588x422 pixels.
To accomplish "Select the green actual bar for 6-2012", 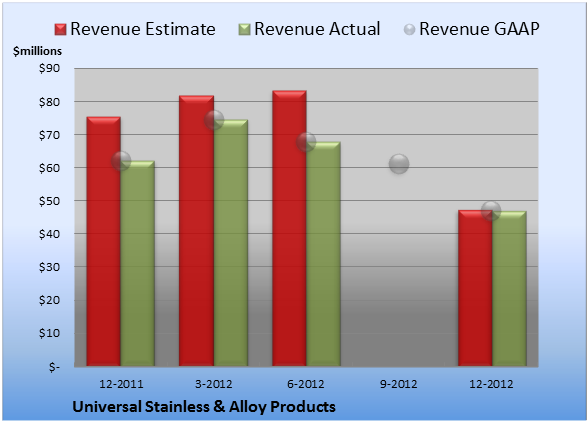I will tap(323, 254).
